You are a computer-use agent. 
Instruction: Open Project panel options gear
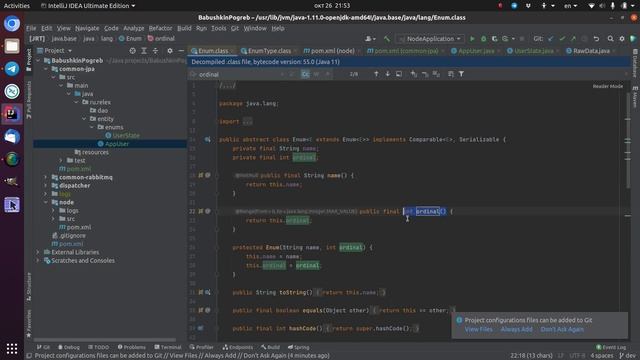pos(170,51)
